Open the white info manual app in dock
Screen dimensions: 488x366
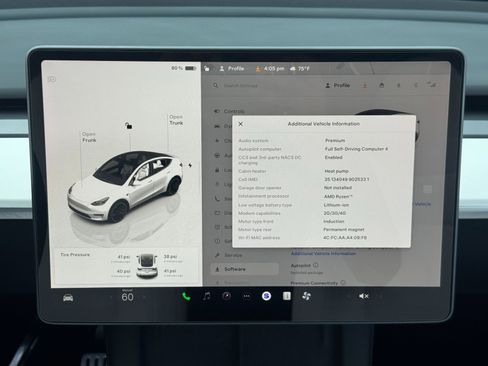[287, 296]
